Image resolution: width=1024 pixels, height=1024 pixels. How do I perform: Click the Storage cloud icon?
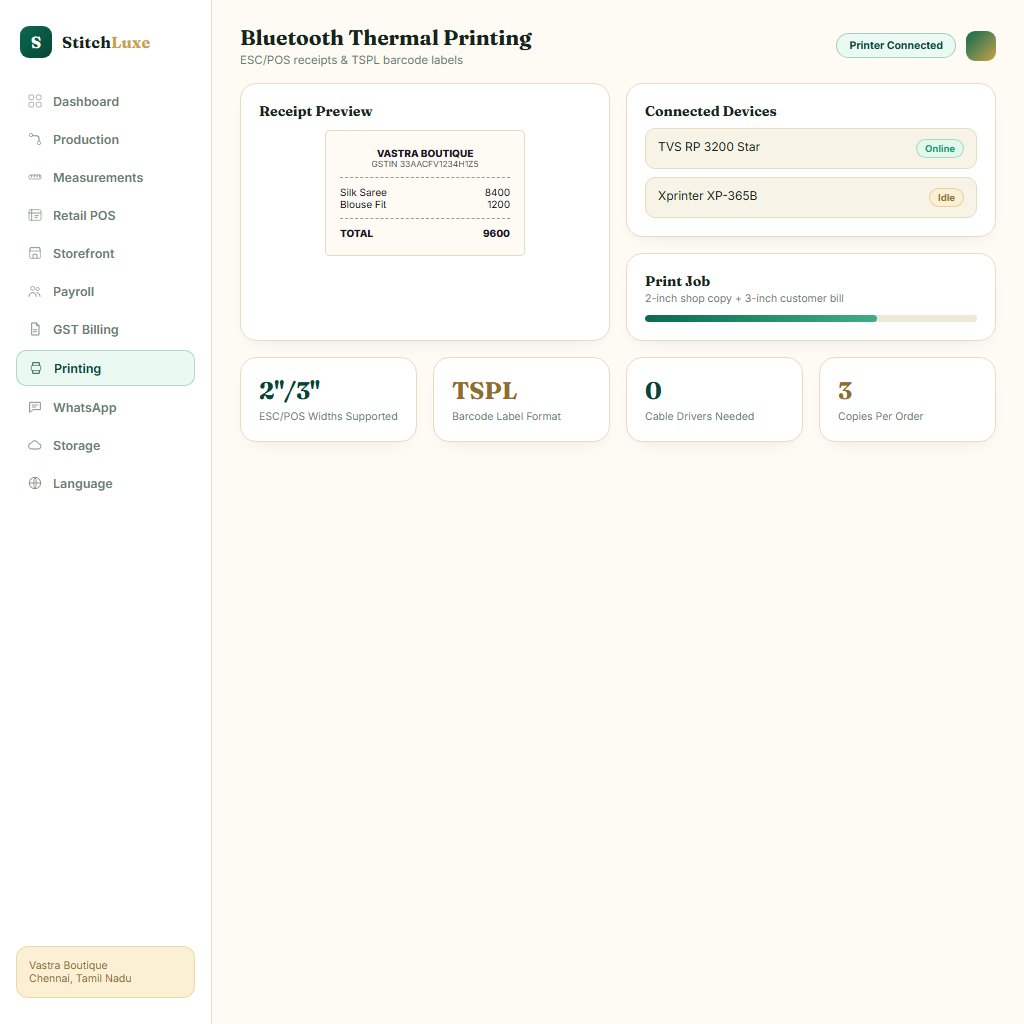[x=35, y=445]
